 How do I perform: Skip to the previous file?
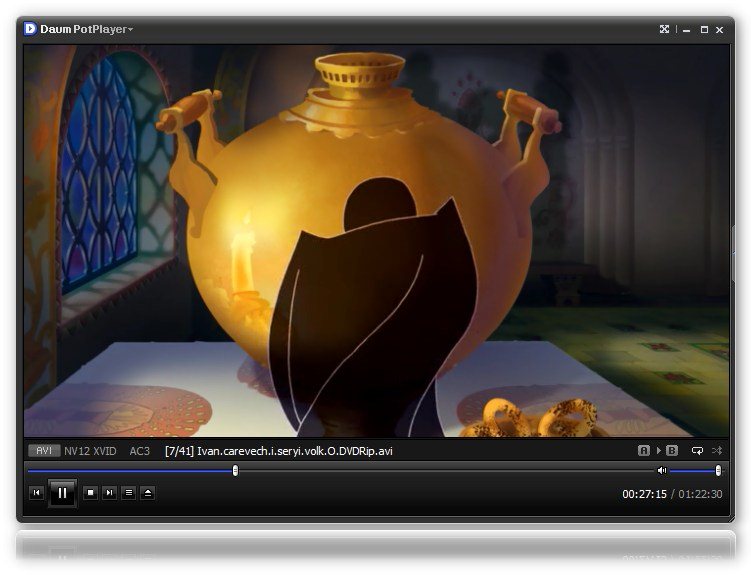[x=36, y=493]
